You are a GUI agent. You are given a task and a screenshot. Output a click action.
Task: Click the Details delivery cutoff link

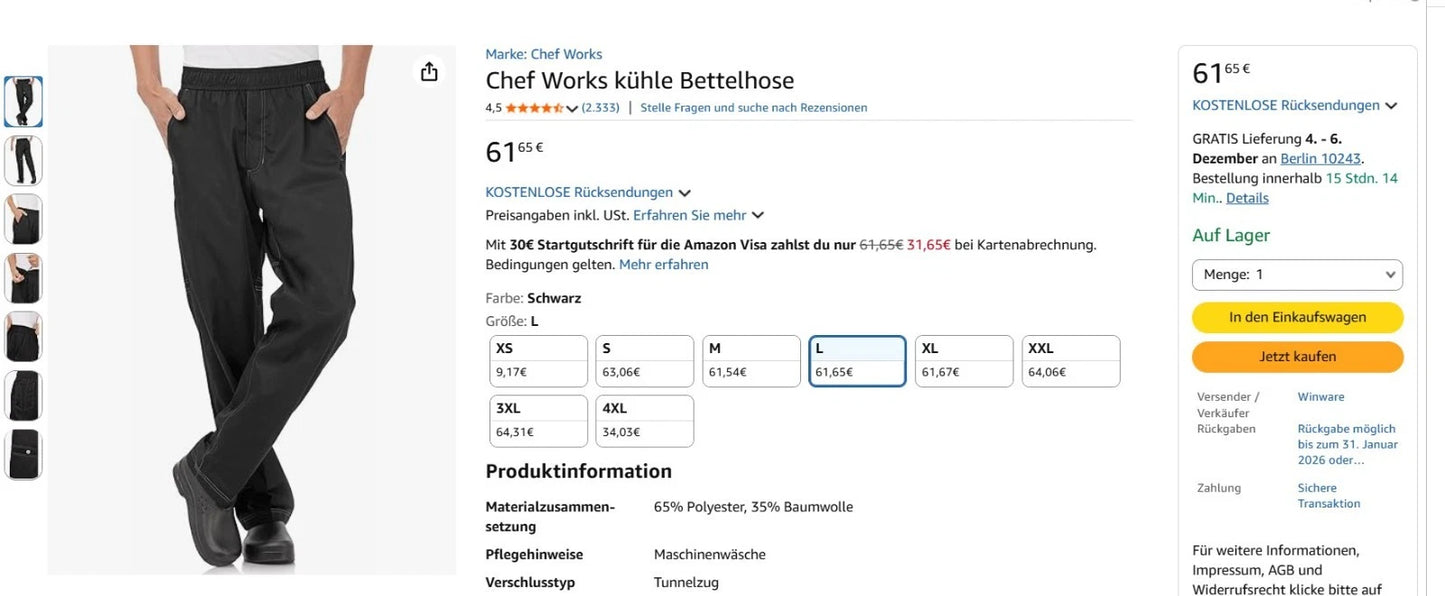click(x=1246, y=197)
